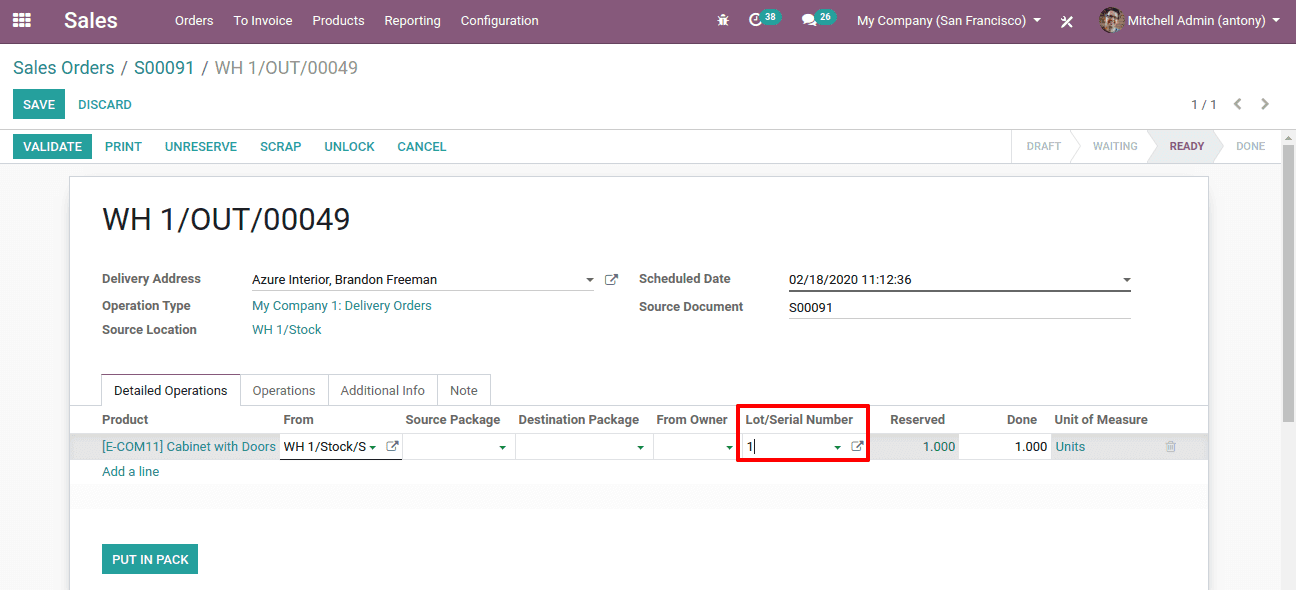1296x590 pixels.
Task: Open the Mitchell Admin user menu
Action: [x=1190, y=20]
